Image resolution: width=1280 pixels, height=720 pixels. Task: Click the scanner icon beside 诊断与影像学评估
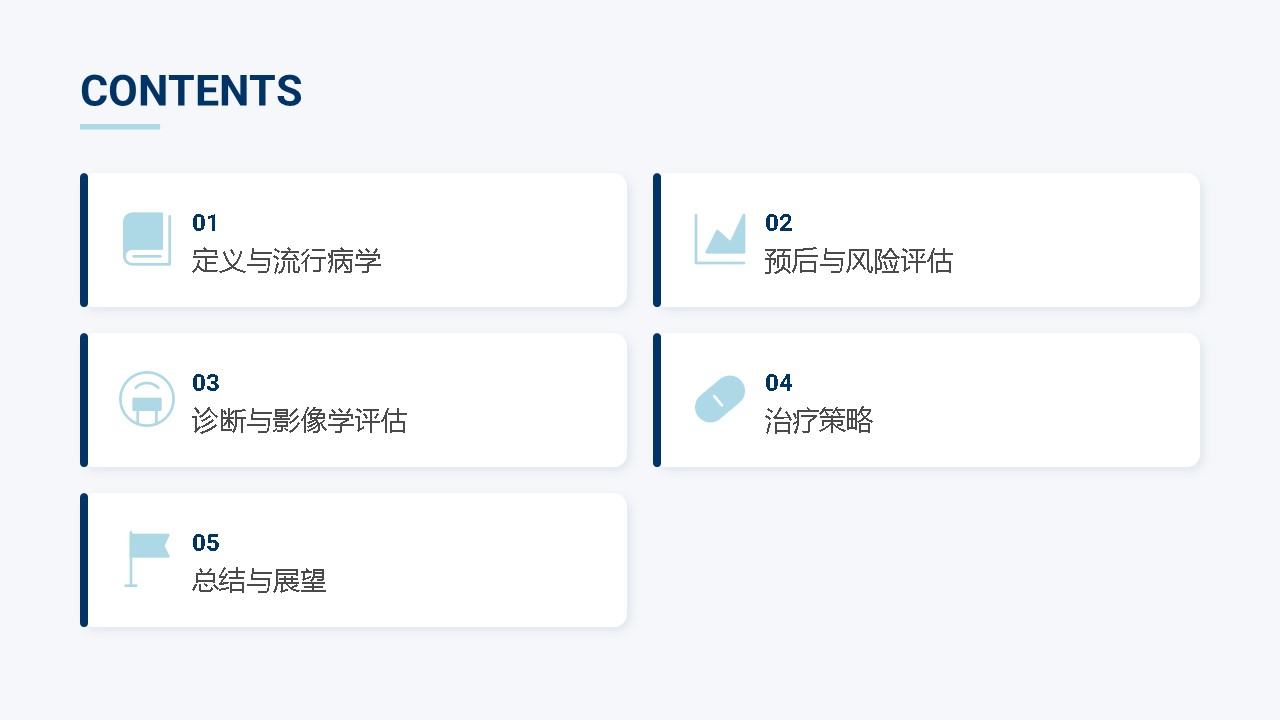[147, 399]
